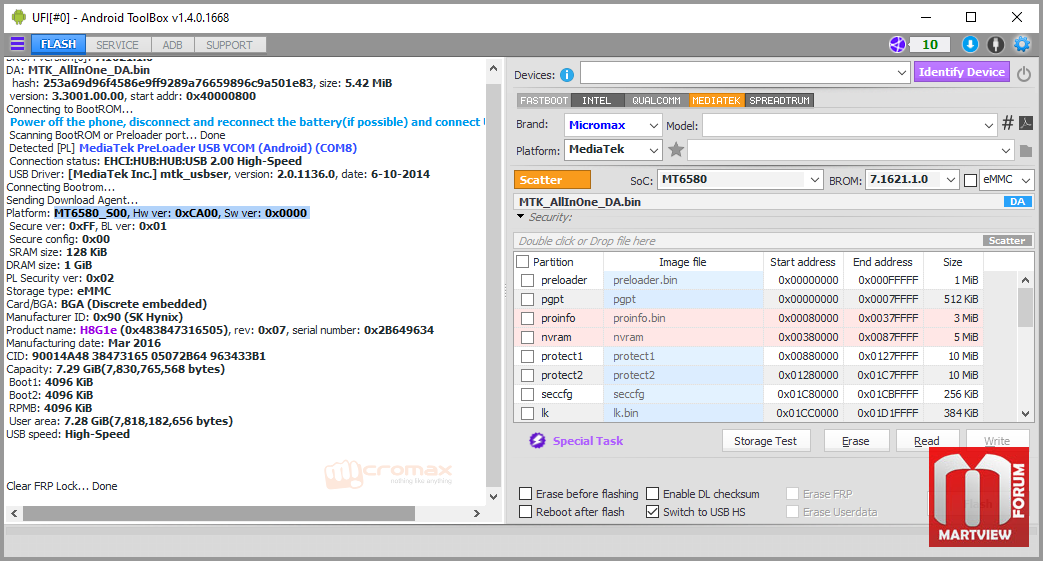Click the folder browse icon
Screen dimensions: 1043x561
pos(1026,151)
